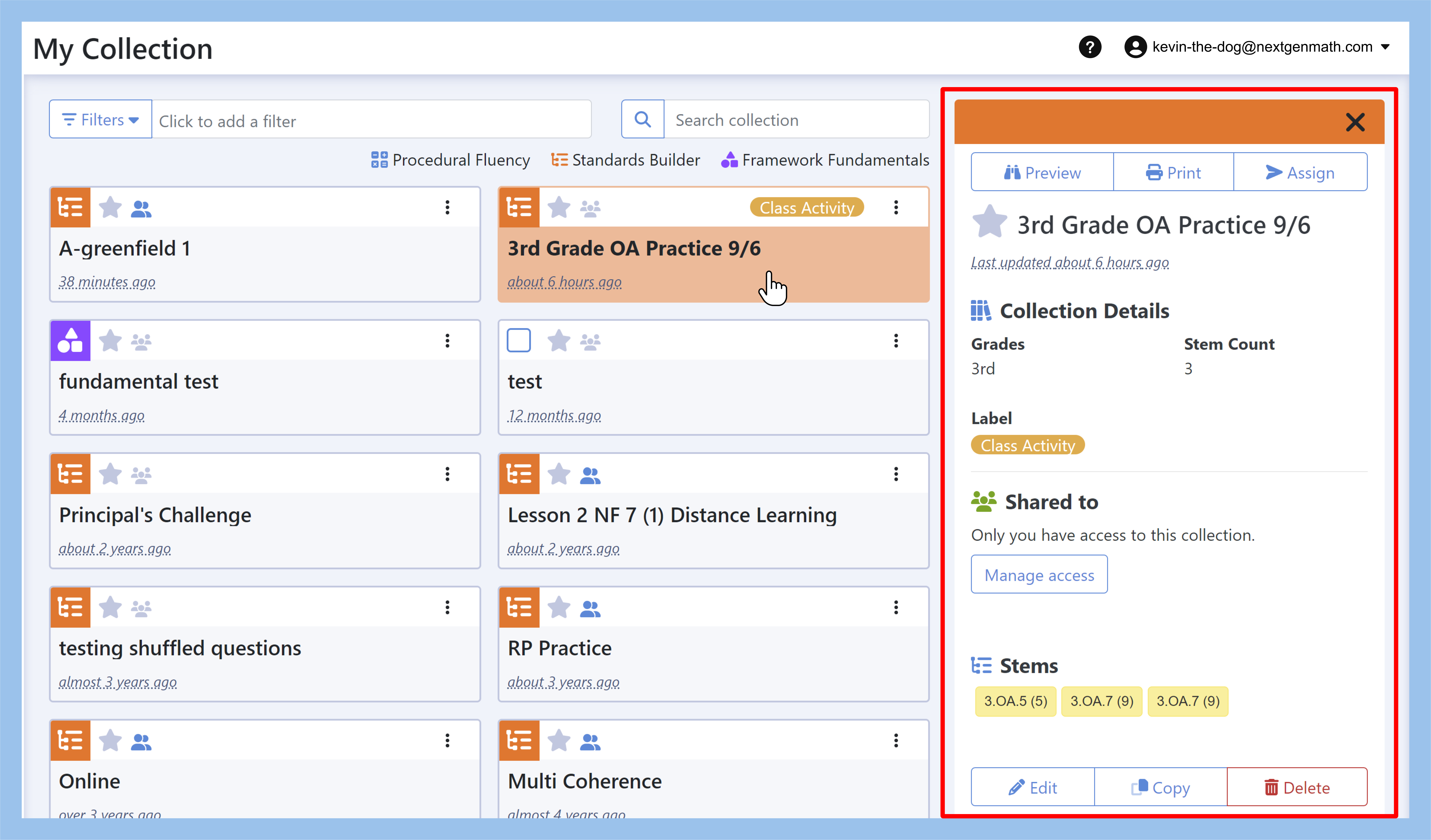Click the last 3.OA.7 (9) stem chip
Screen dimensions: 1431x840
coord(1188,701)
